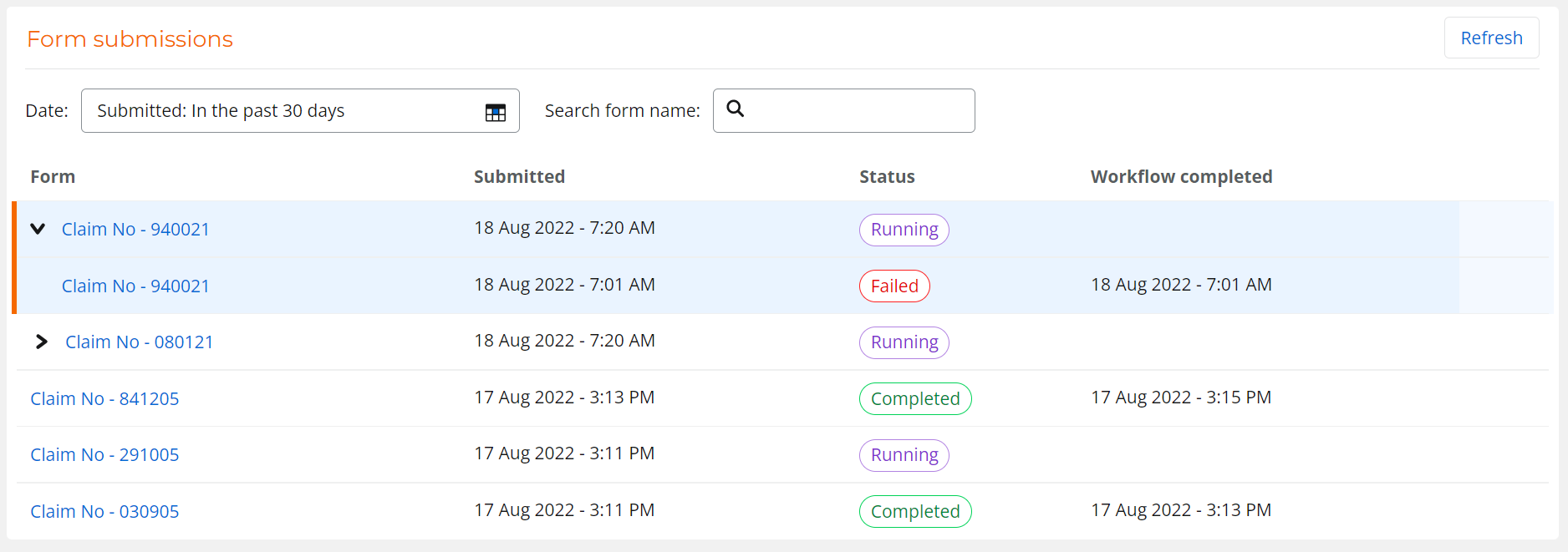Click the Form column header
The image size is (1568, 552).
(x=53, y=176)
